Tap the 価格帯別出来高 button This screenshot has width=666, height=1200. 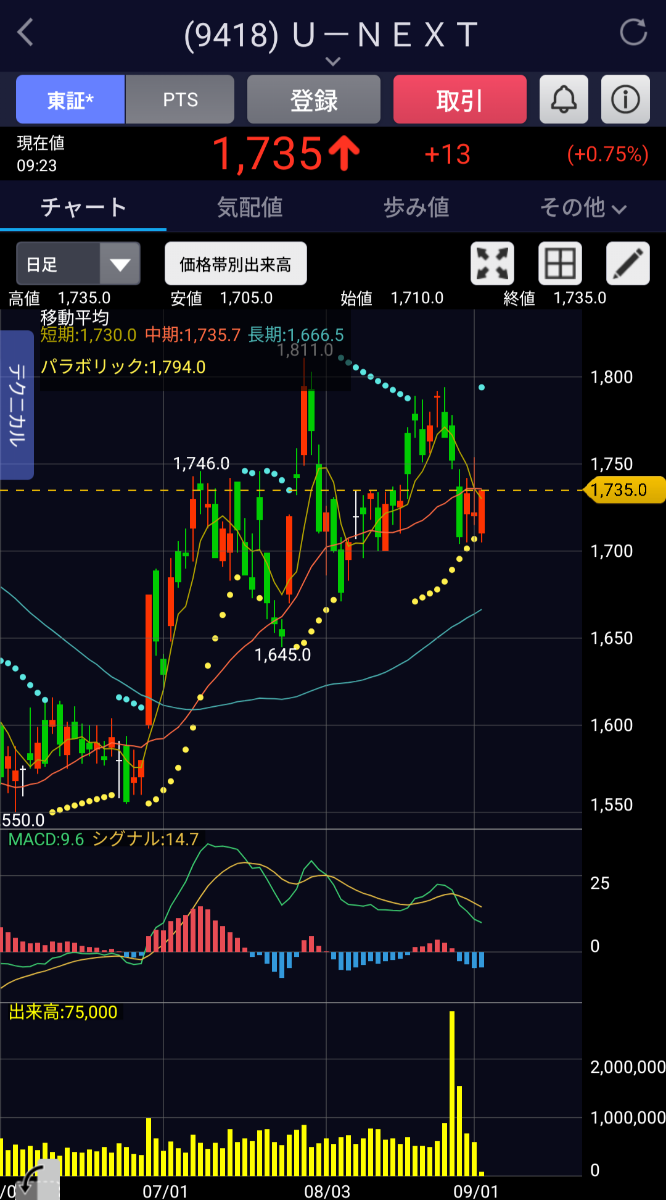coord(235,264)
